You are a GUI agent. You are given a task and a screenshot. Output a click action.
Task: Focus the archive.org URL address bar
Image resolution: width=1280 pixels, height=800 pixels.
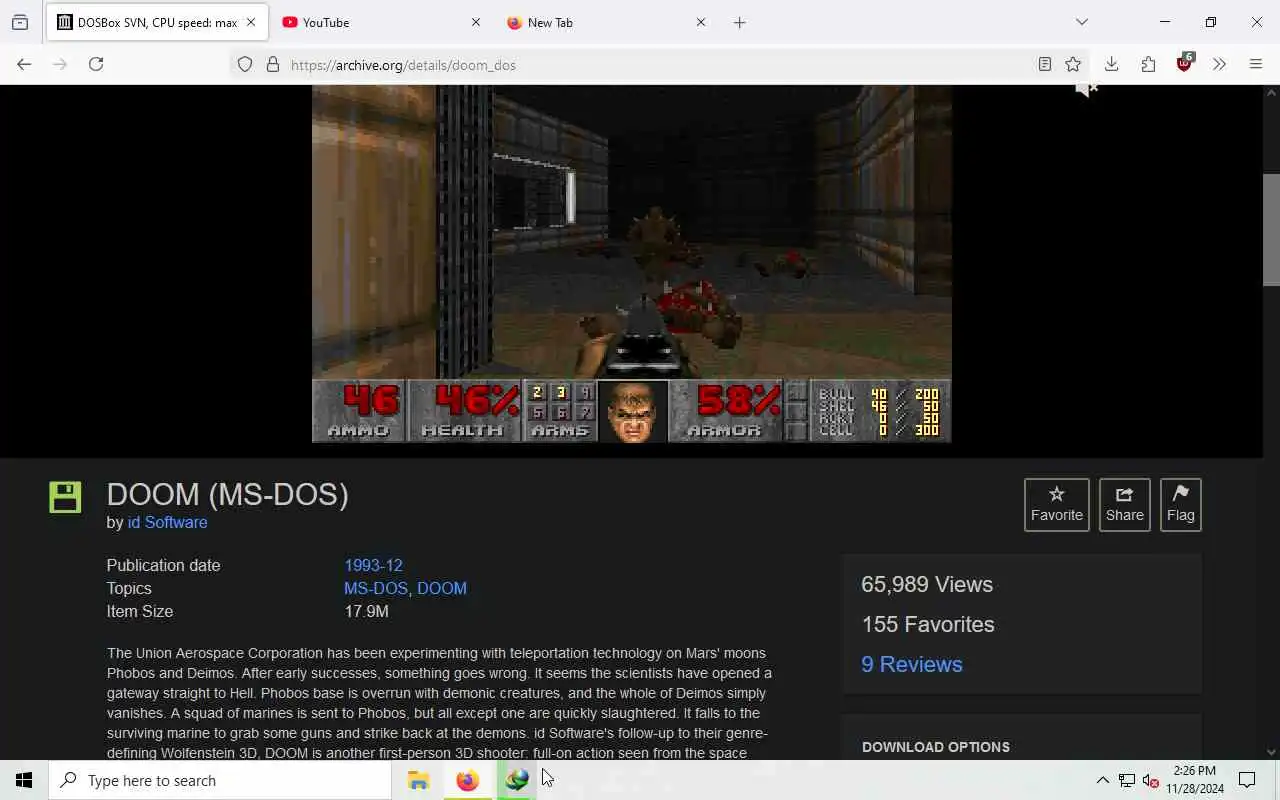(x=660, y=65)
